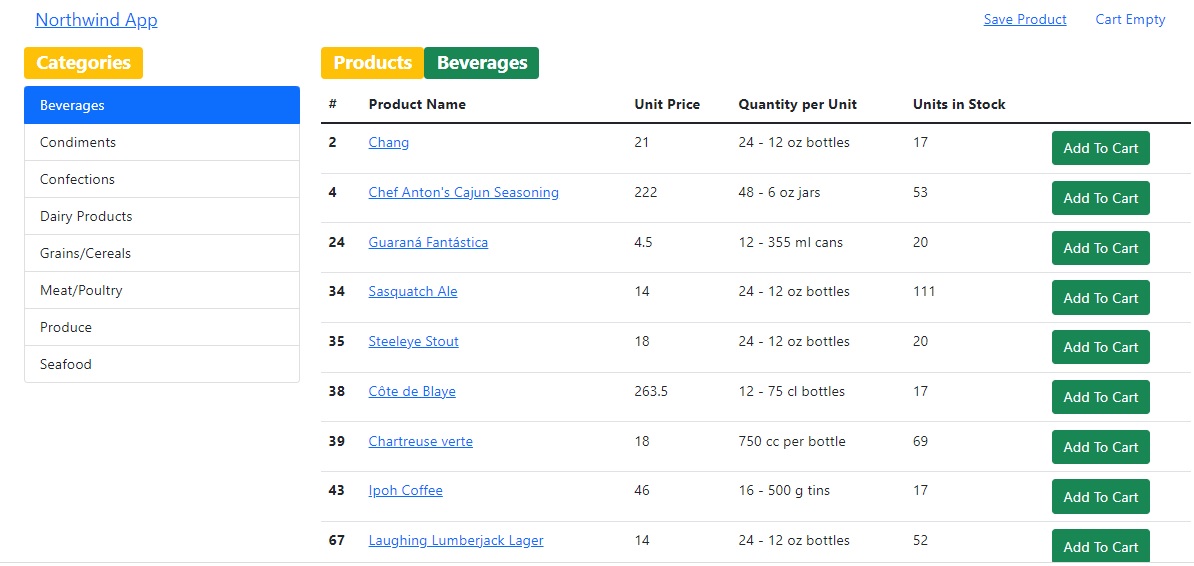The width and height of the screenshot is (1194, 566).
Task: Show the Produce category products
Action: 162,327
